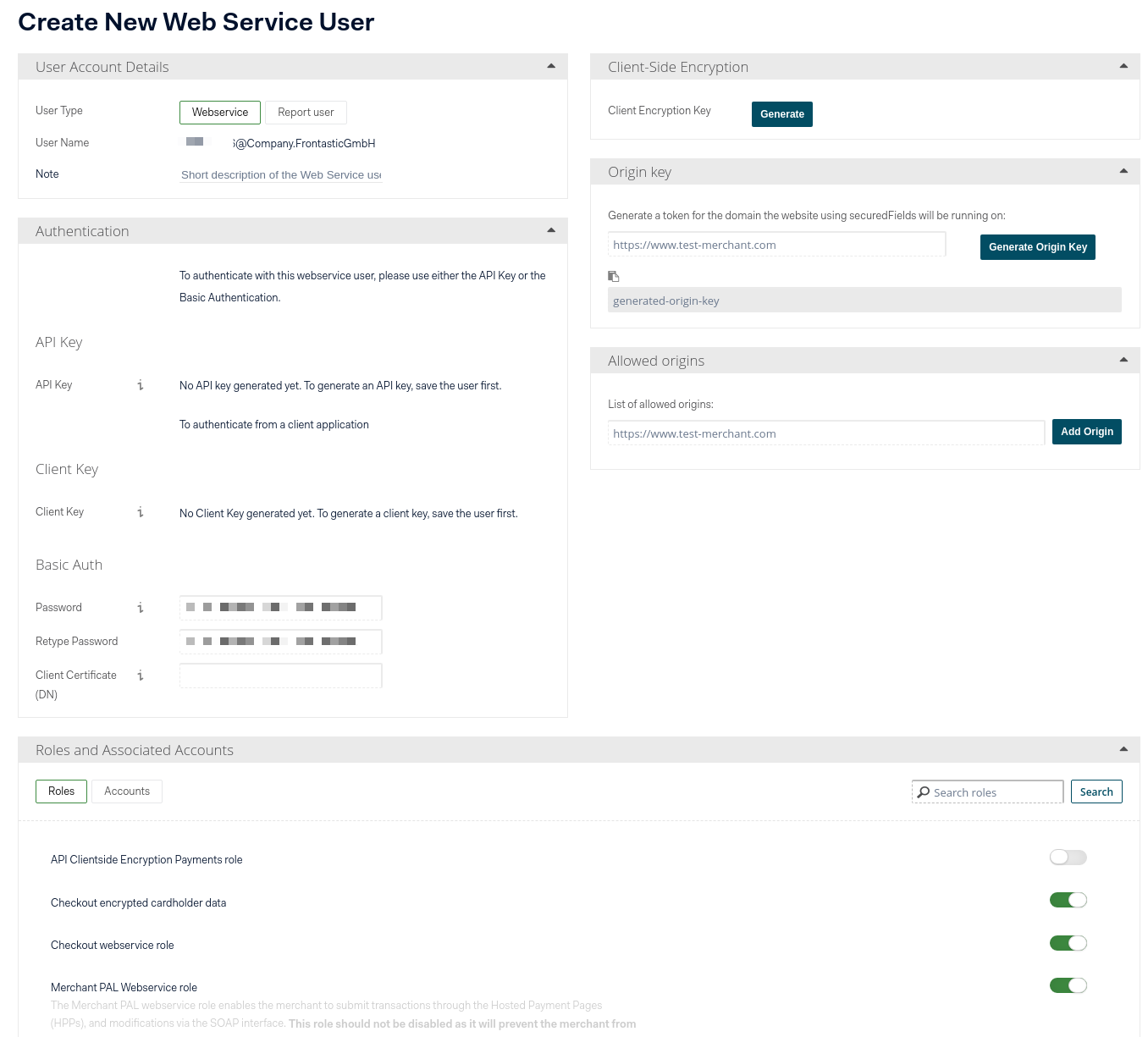Click the allowed origins URL field

pyautogui.click(x=826, y=433)
